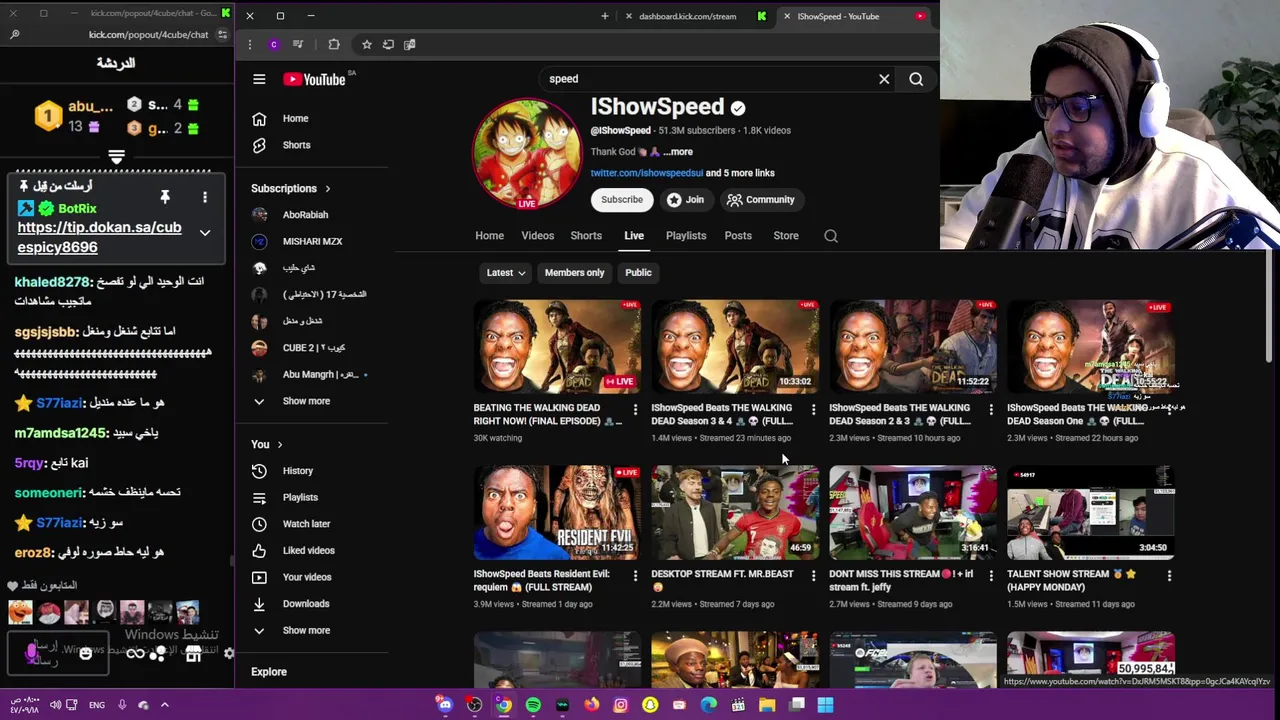Expand the You section arrow

pyautogui.click(x=279, y=445)
